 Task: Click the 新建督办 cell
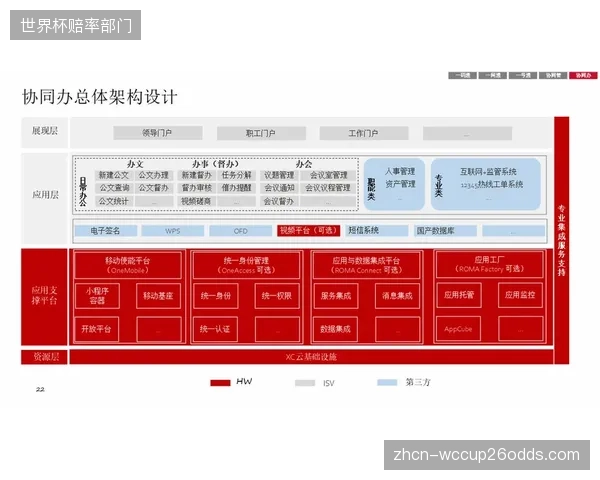coord(196,175)
